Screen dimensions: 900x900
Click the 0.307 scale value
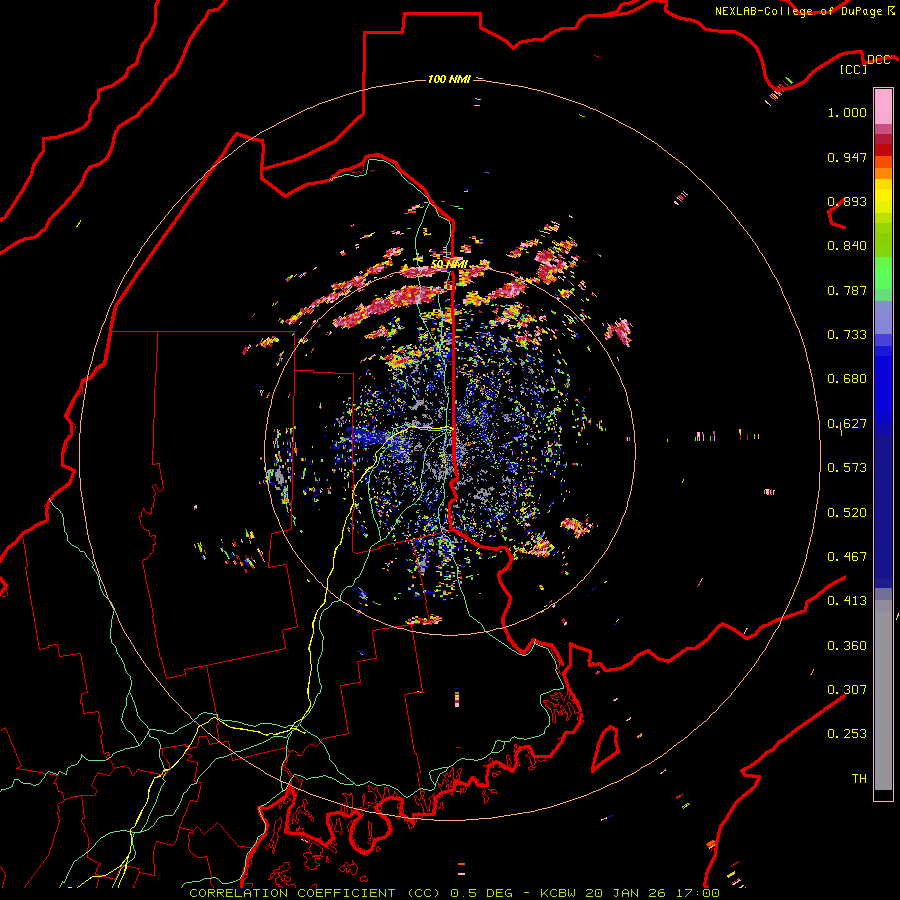847,690
